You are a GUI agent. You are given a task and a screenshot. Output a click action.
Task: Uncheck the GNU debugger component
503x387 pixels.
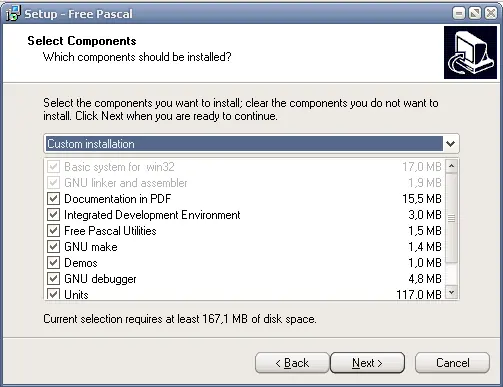(53, 279)
